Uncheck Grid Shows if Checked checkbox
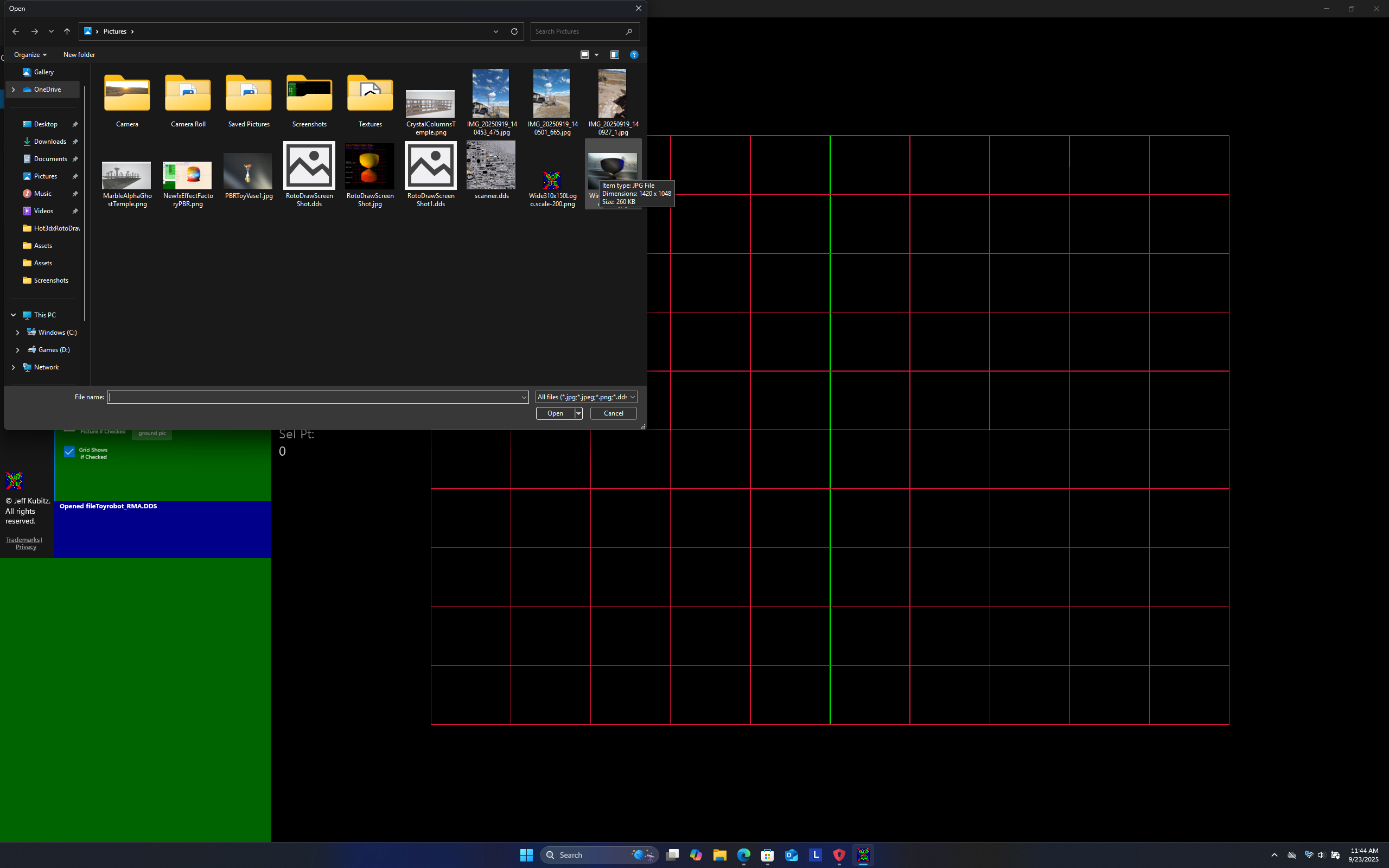The image size is (1389, 868). pyautogui.click(x=69, y=452)
